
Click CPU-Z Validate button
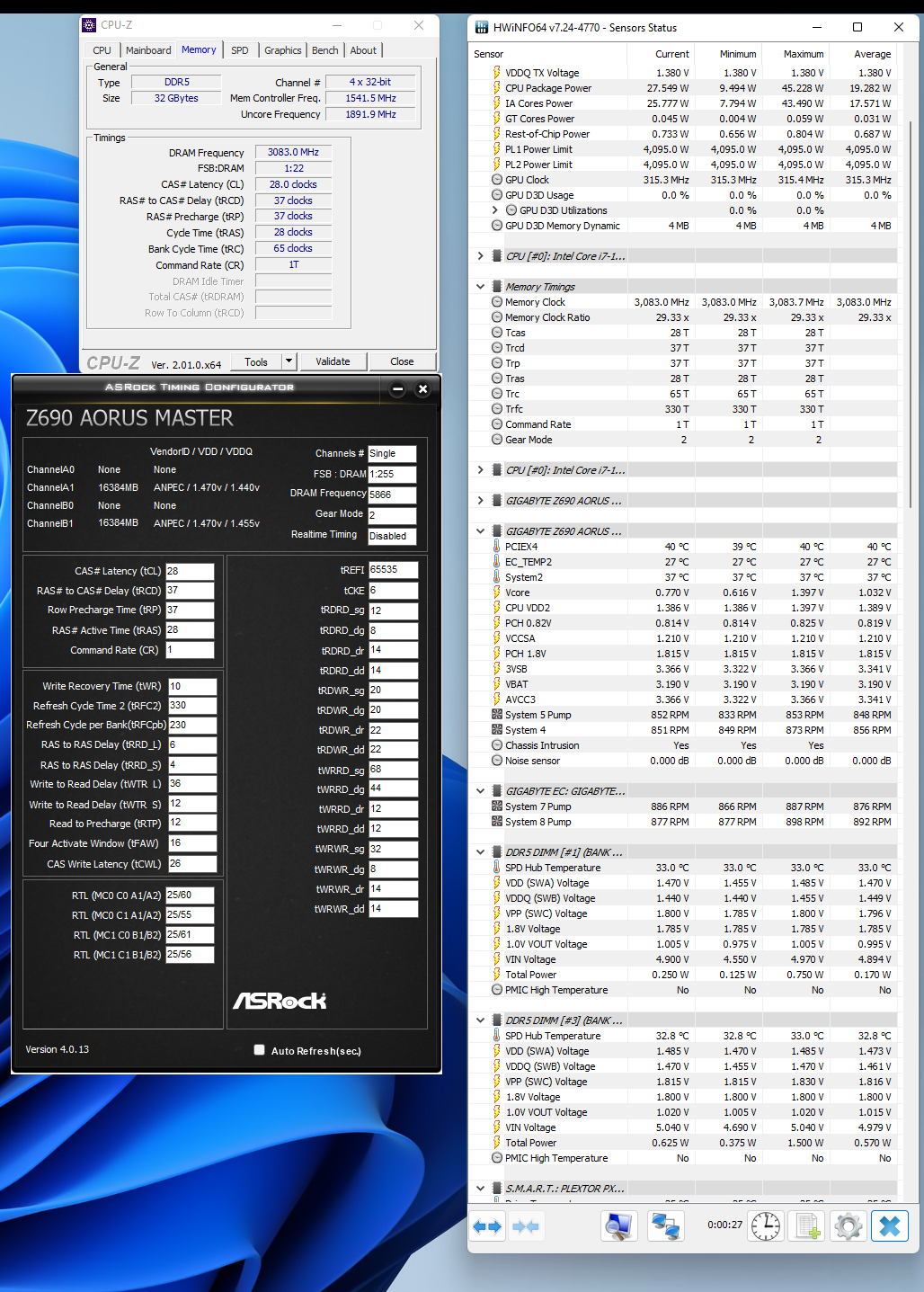click(x=333, y=361)
